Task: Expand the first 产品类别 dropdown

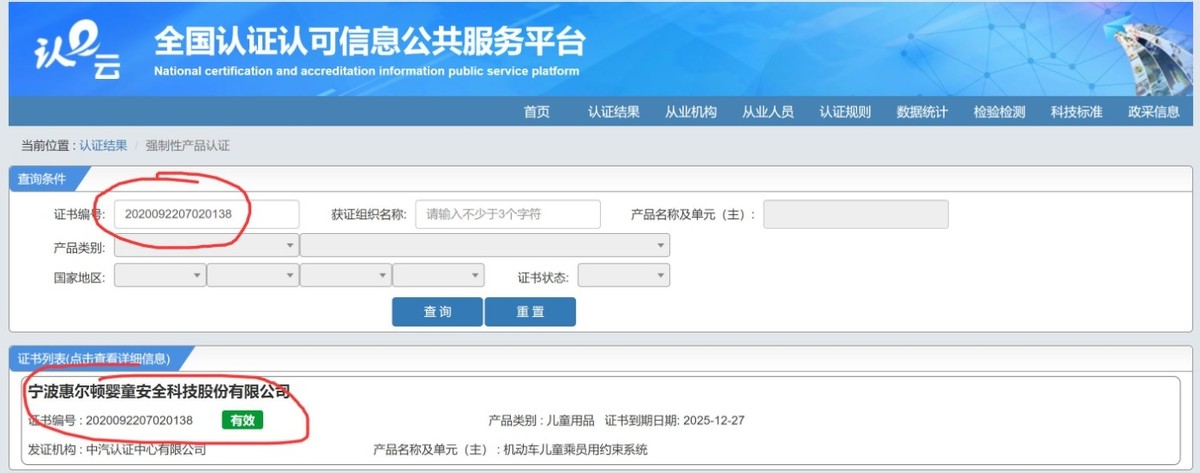Action: pos(207,245)
